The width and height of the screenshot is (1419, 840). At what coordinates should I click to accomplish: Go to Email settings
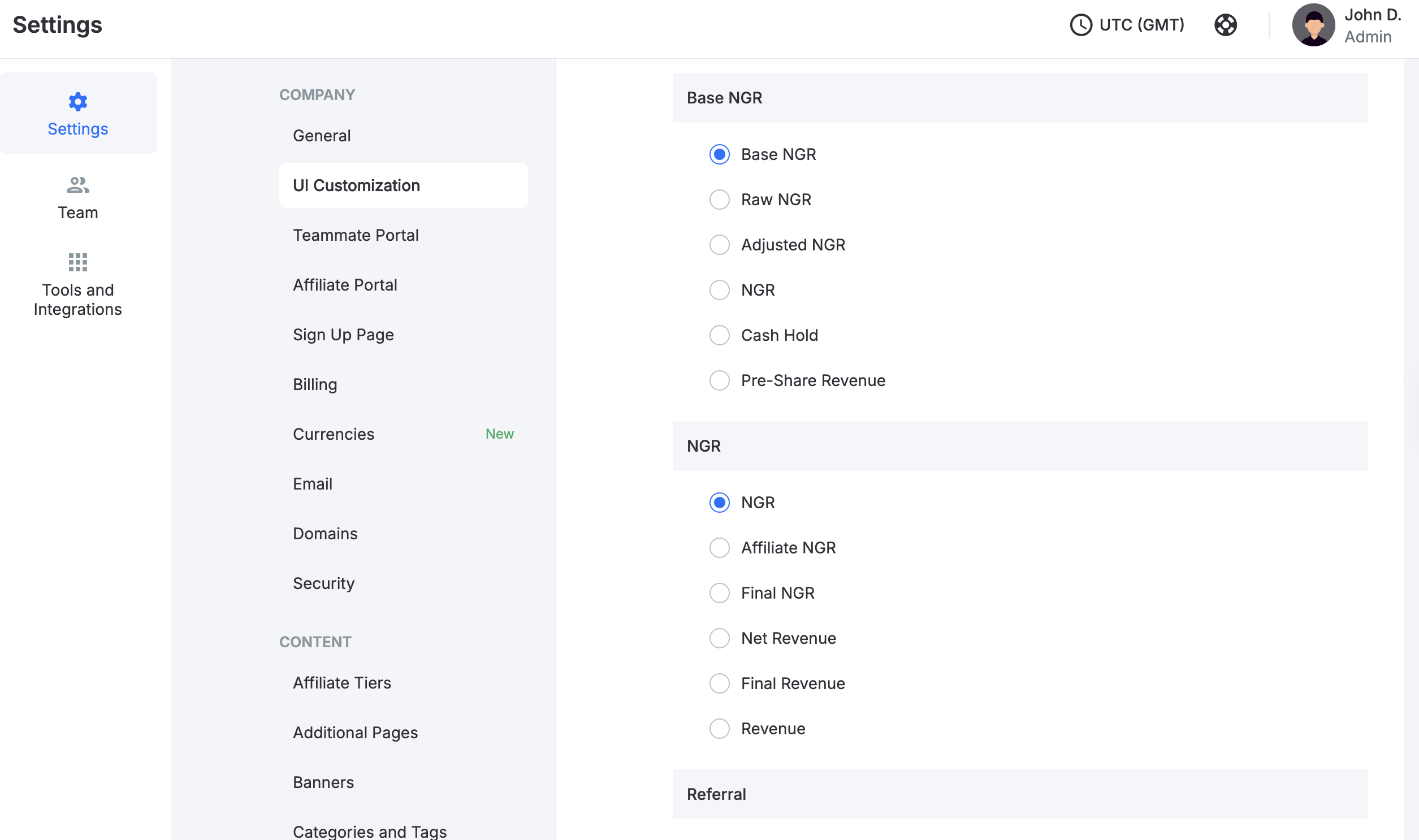click(403, 484)
